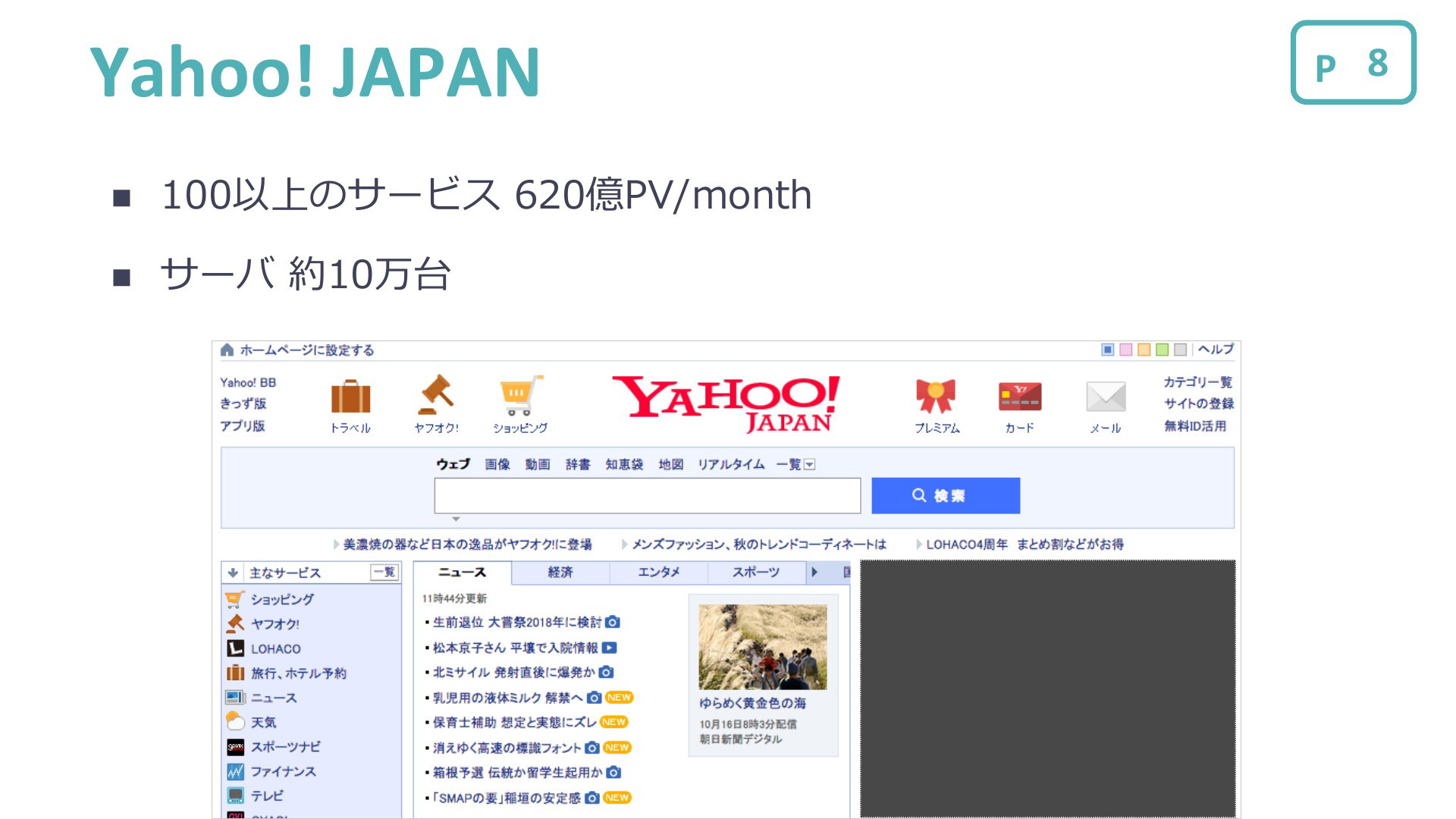Click the ホームページに設定する link
Screen dimensions: 1456x819
307,350
